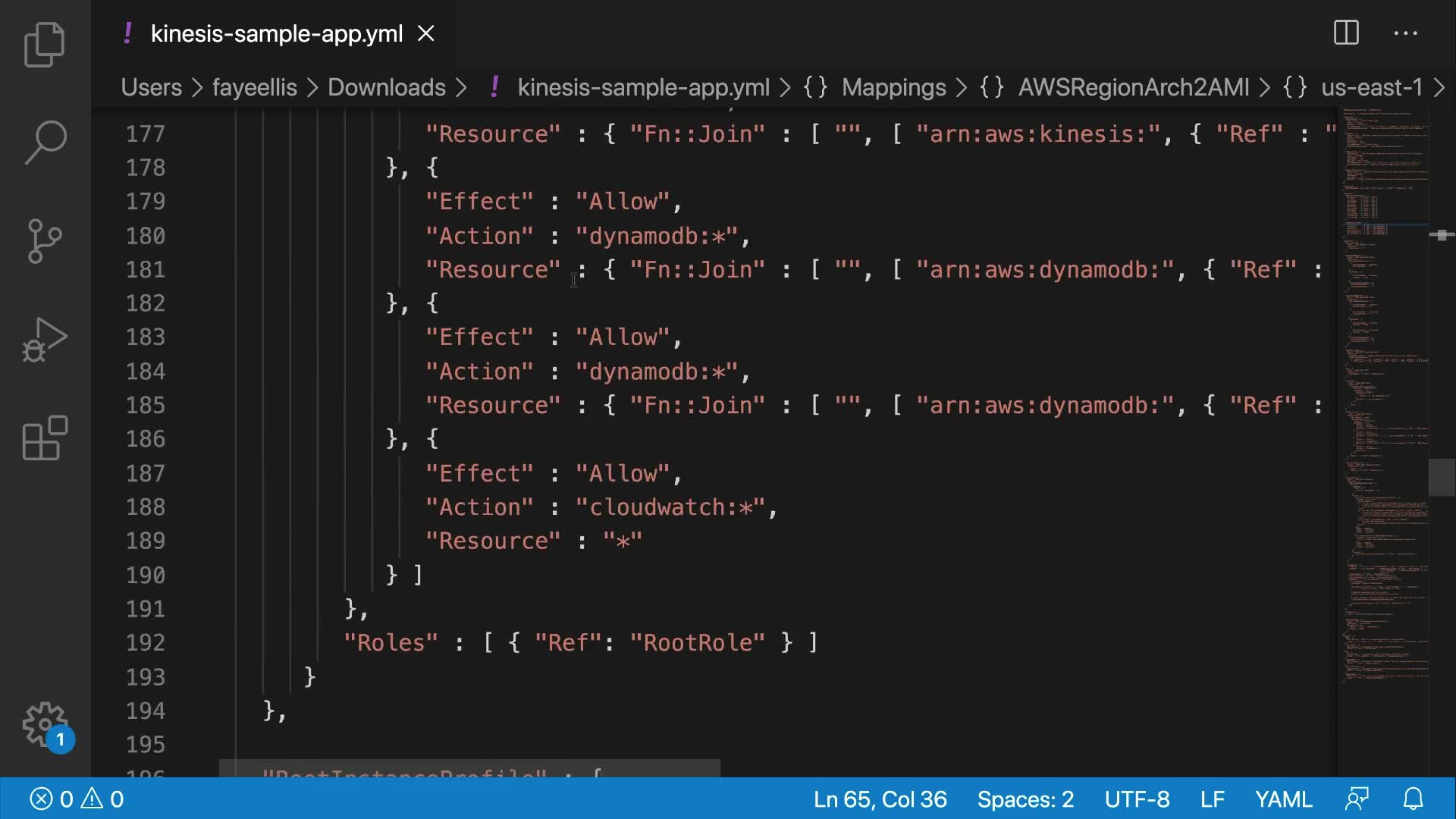Open Run and Debug view
The height and width of the screenshot is (819, 1456).
(45, 339)
